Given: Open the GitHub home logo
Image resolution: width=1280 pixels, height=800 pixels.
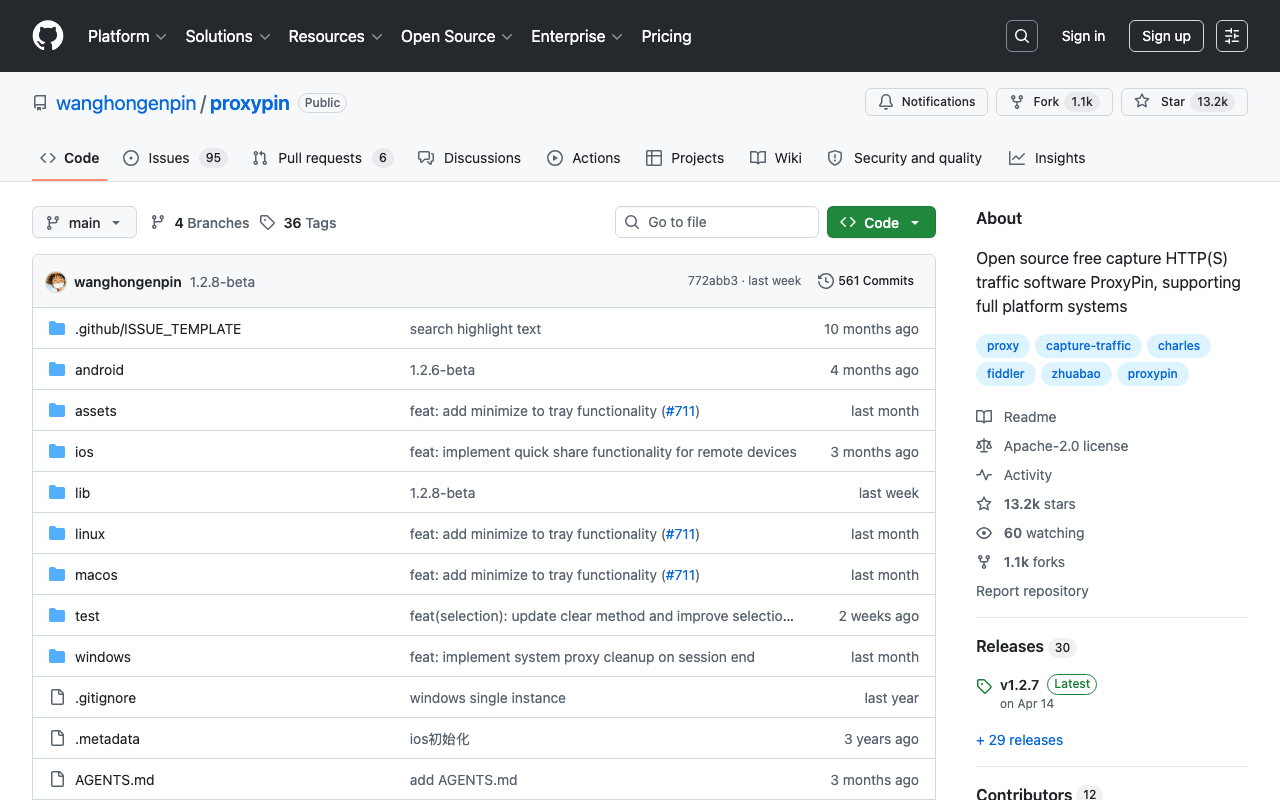Looking at the screenshot, I should pos(48,36).
